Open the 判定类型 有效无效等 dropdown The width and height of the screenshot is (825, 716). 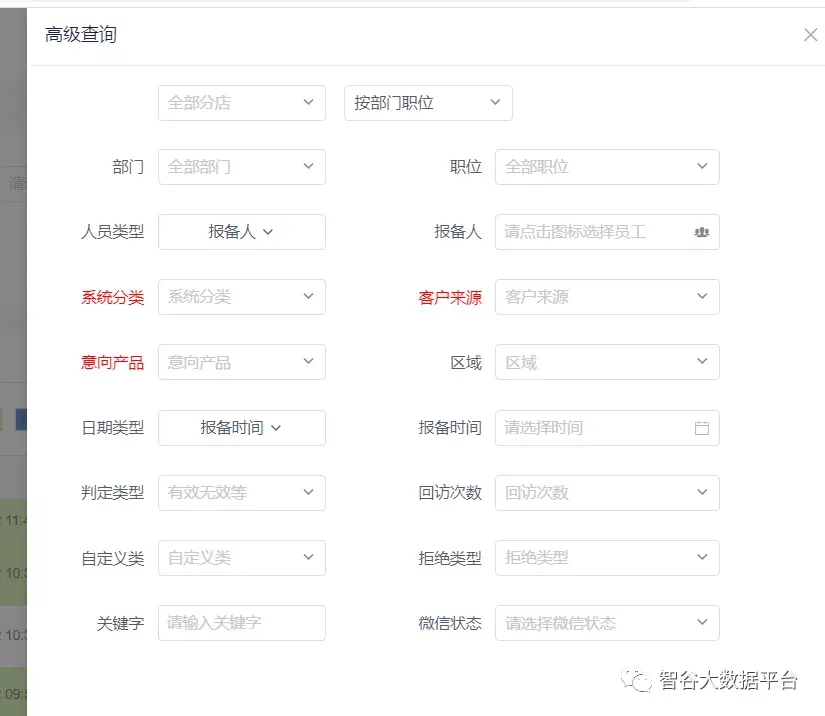coord(242,492)
